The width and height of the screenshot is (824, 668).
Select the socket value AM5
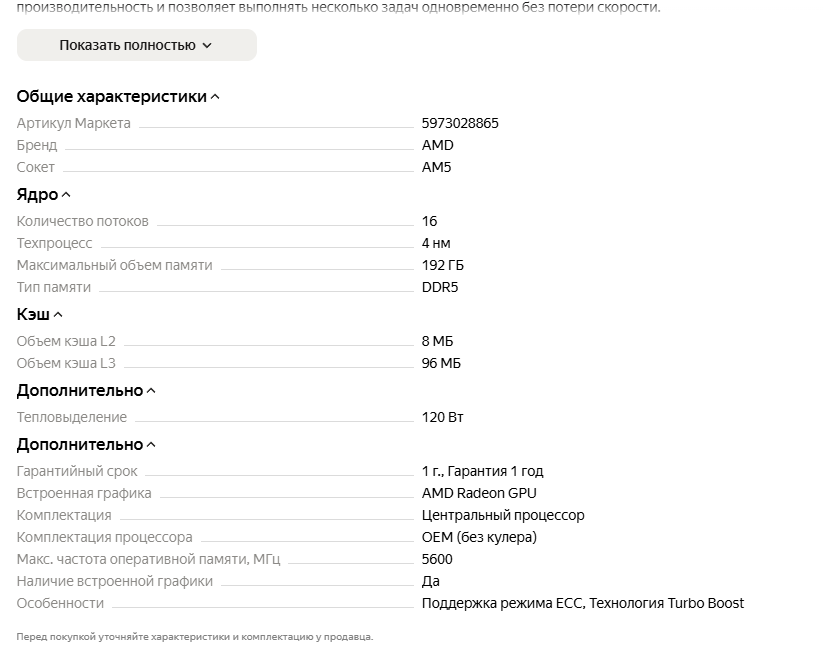(436, 167)
